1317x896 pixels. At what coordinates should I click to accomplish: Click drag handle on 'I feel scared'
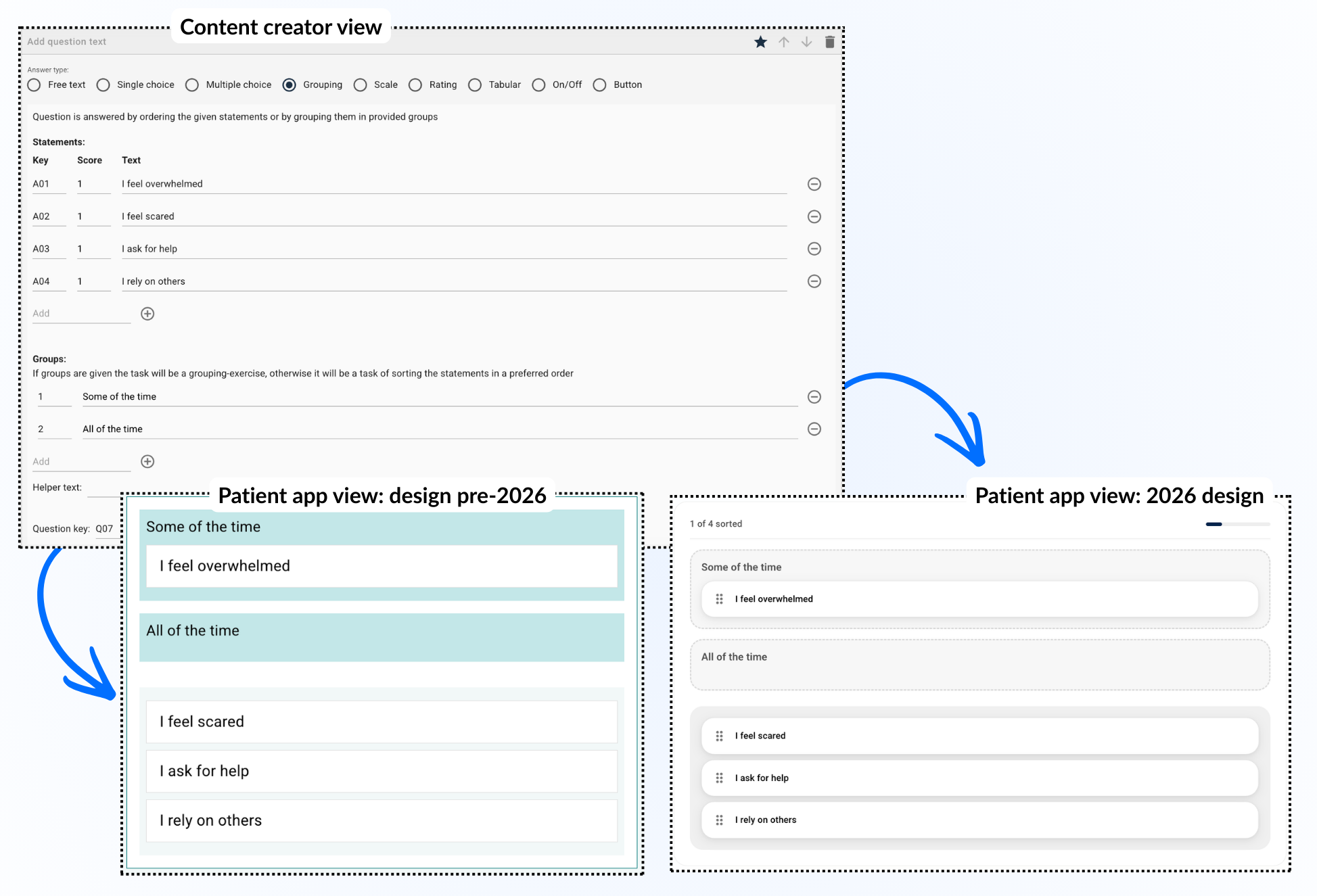(719, 736)
